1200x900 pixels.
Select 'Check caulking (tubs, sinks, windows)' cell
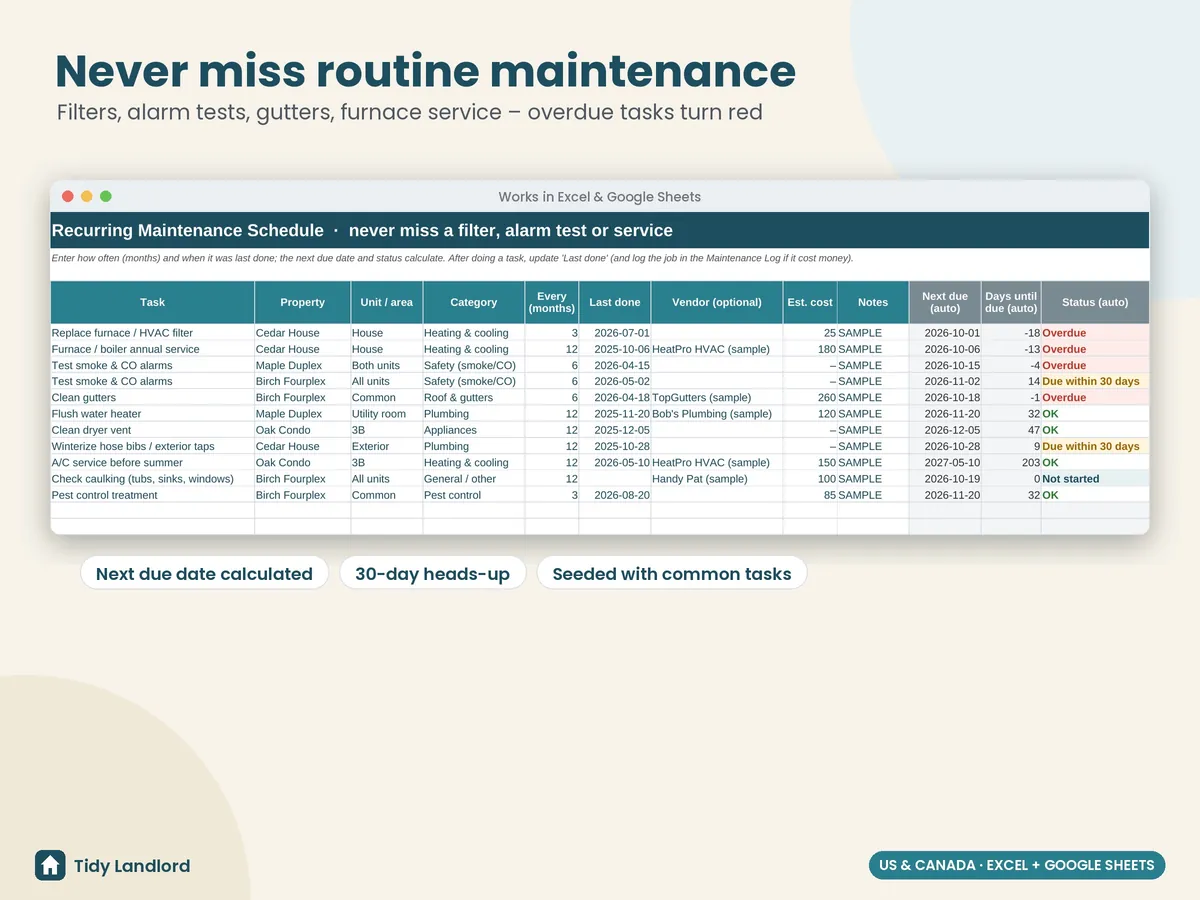point(153,479)
